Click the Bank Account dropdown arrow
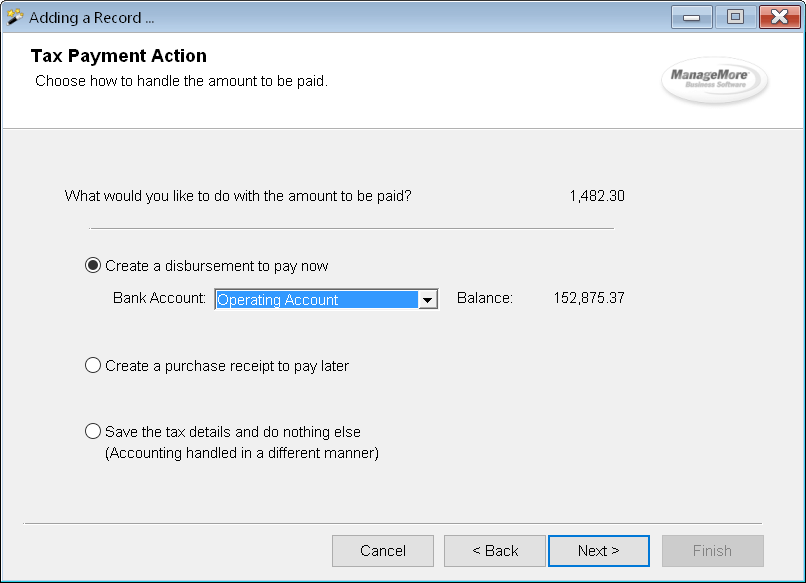 [x=428, y=299]
